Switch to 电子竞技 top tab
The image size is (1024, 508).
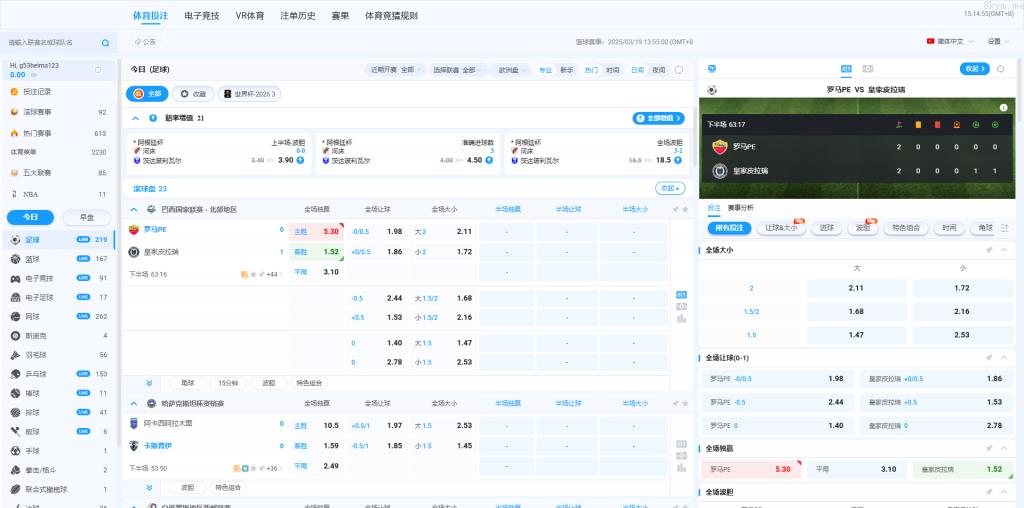[204, 16]
